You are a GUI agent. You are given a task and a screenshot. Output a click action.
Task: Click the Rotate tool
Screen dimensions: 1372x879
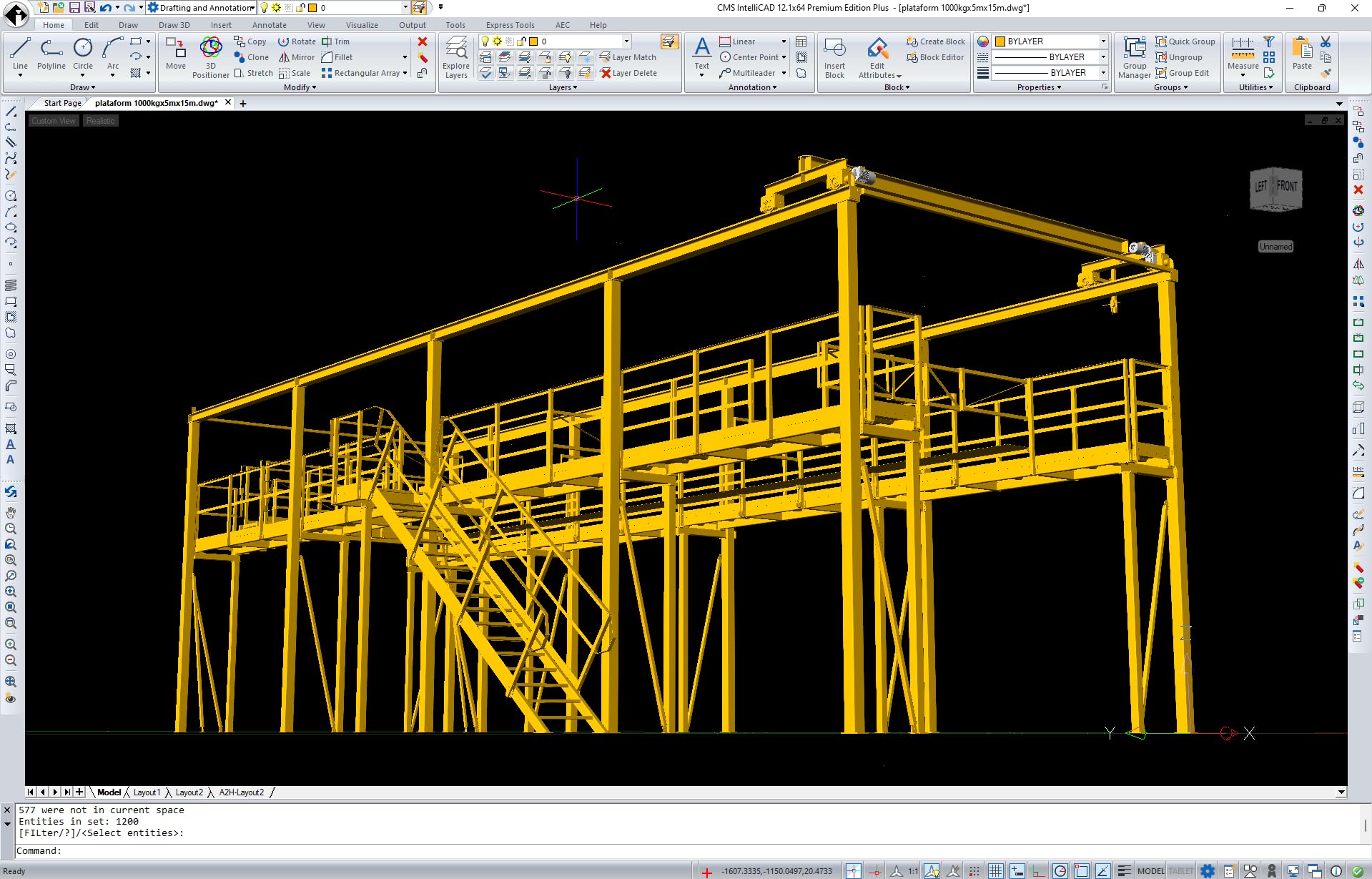click(x=297, y=41)
